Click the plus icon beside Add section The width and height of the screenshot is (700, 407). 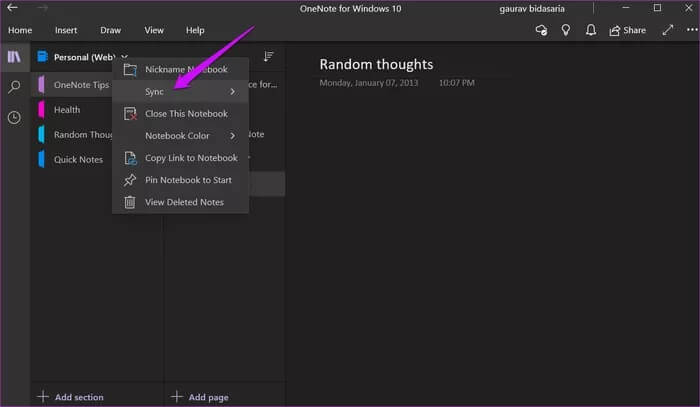tap(43, 396)
